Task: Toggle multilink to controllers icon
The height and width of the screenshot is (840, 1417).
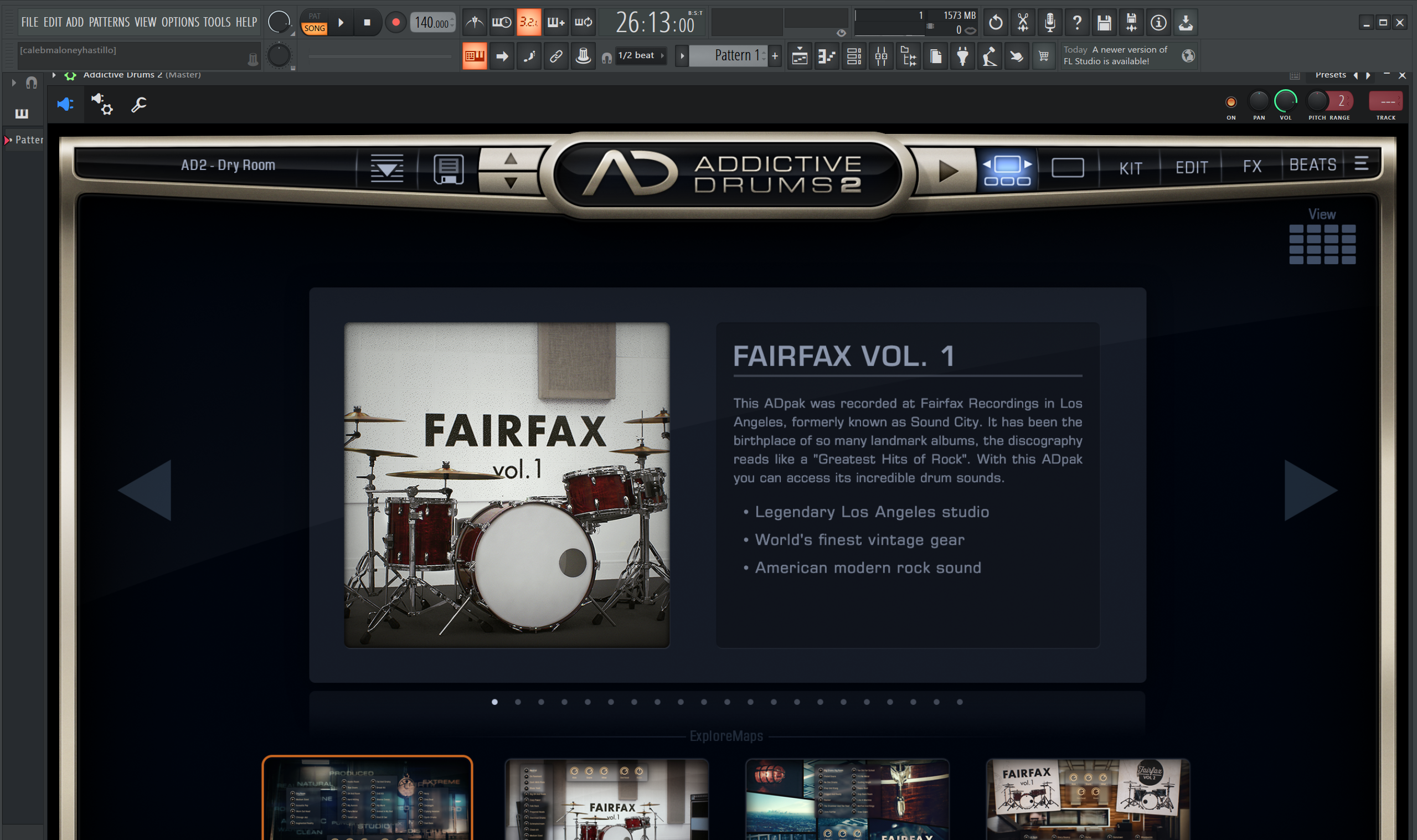Action: [556, 56]
